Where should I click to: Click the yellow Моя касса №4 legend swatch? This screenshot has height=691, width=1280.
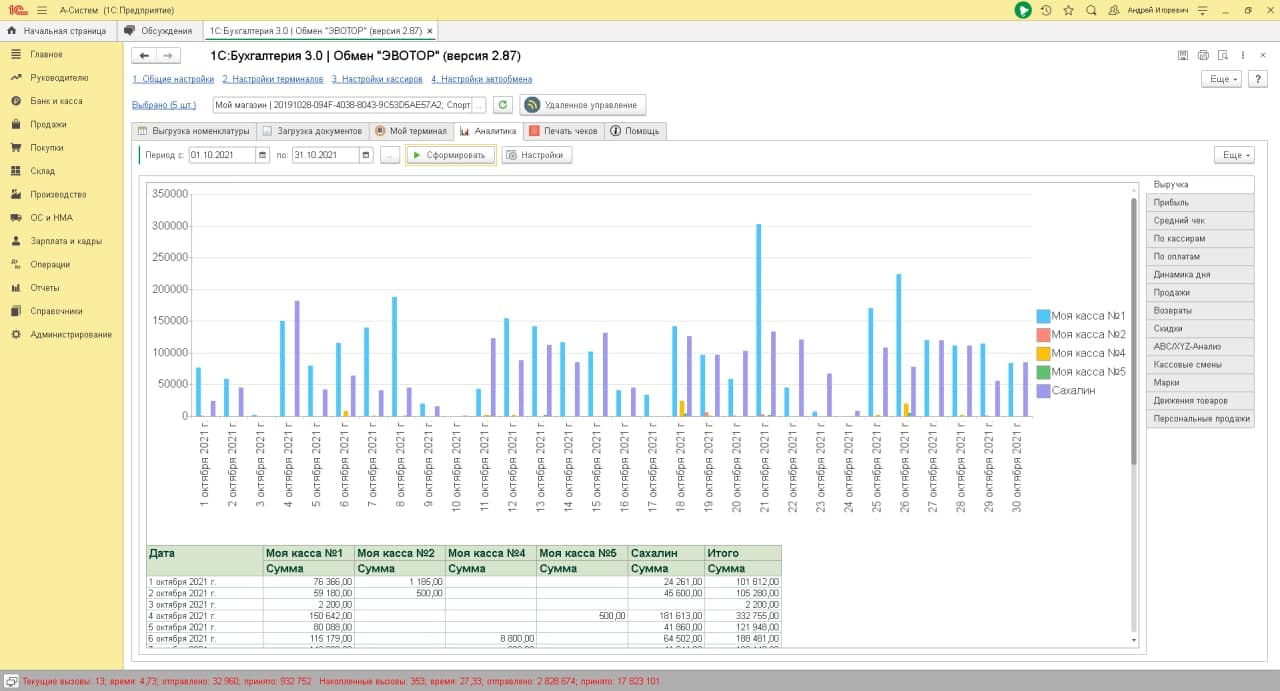[1043, 353]
